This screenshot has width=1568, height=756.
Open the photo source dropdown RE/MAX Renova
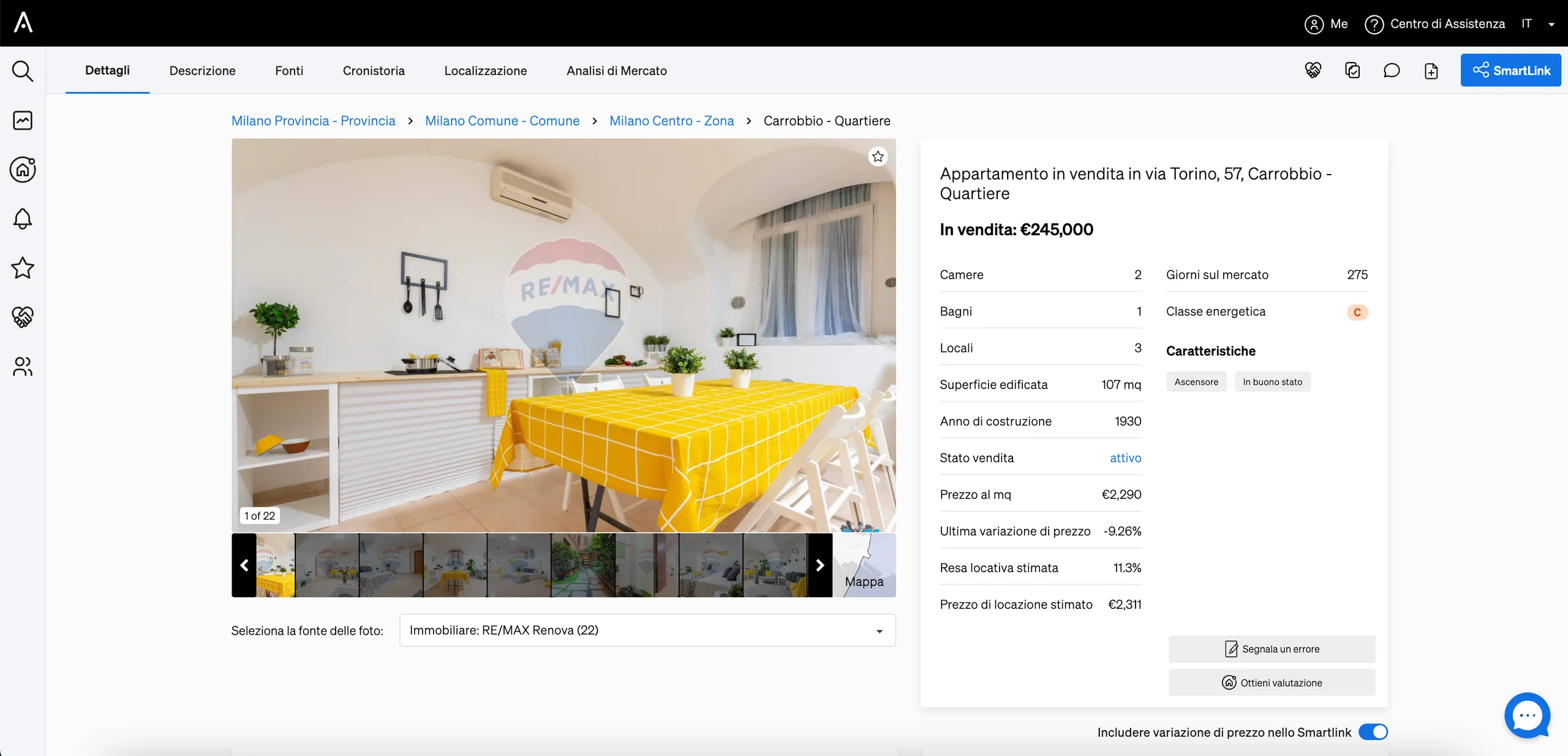[647, 630]
